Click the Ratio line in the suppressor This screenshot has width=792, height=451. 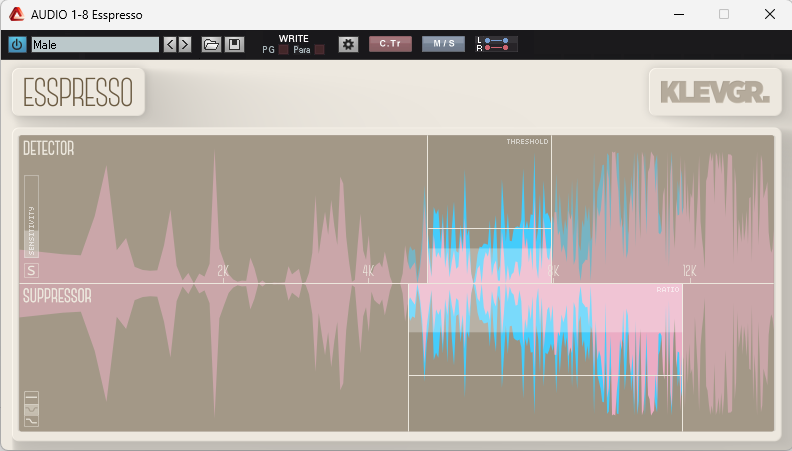point(546,375)
